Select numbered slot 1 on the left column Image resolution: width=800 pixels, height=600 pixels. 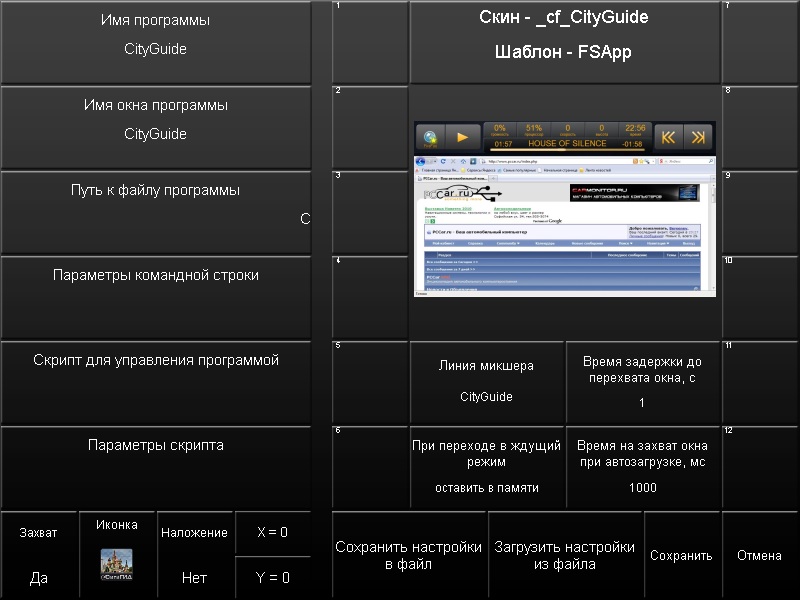pos(370,42)
